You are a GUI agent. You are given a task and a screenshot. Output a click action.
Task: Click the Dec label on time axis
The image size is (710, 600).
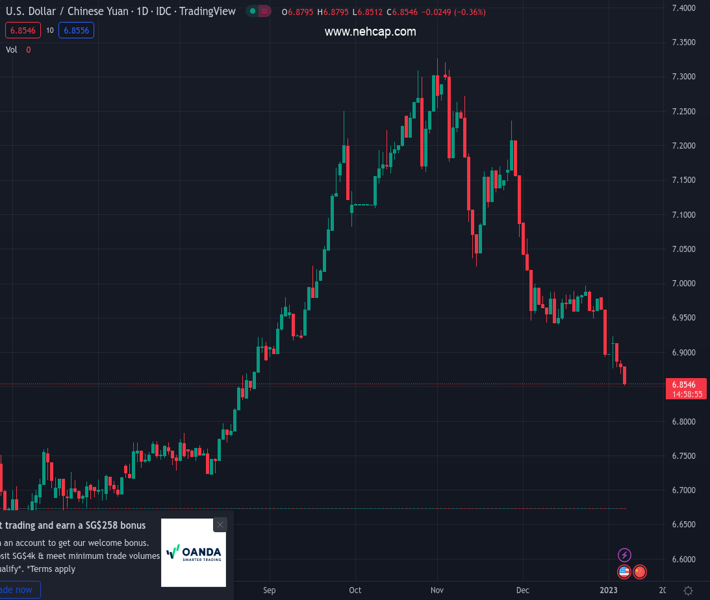523,590
